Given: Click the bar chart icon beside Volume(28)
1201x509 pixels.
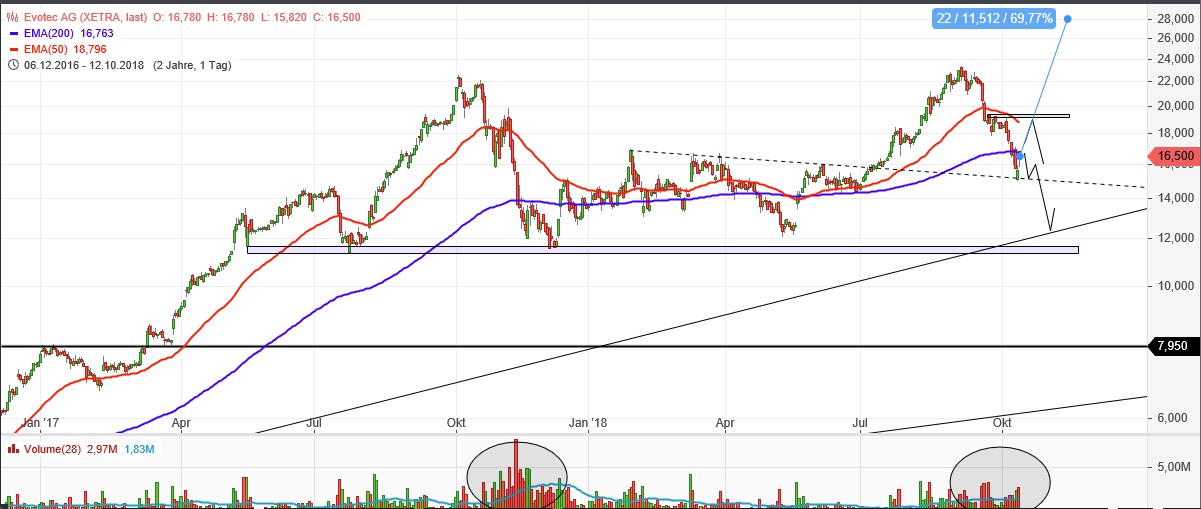Looking at the screenshot, I should [x=12, y=448].
